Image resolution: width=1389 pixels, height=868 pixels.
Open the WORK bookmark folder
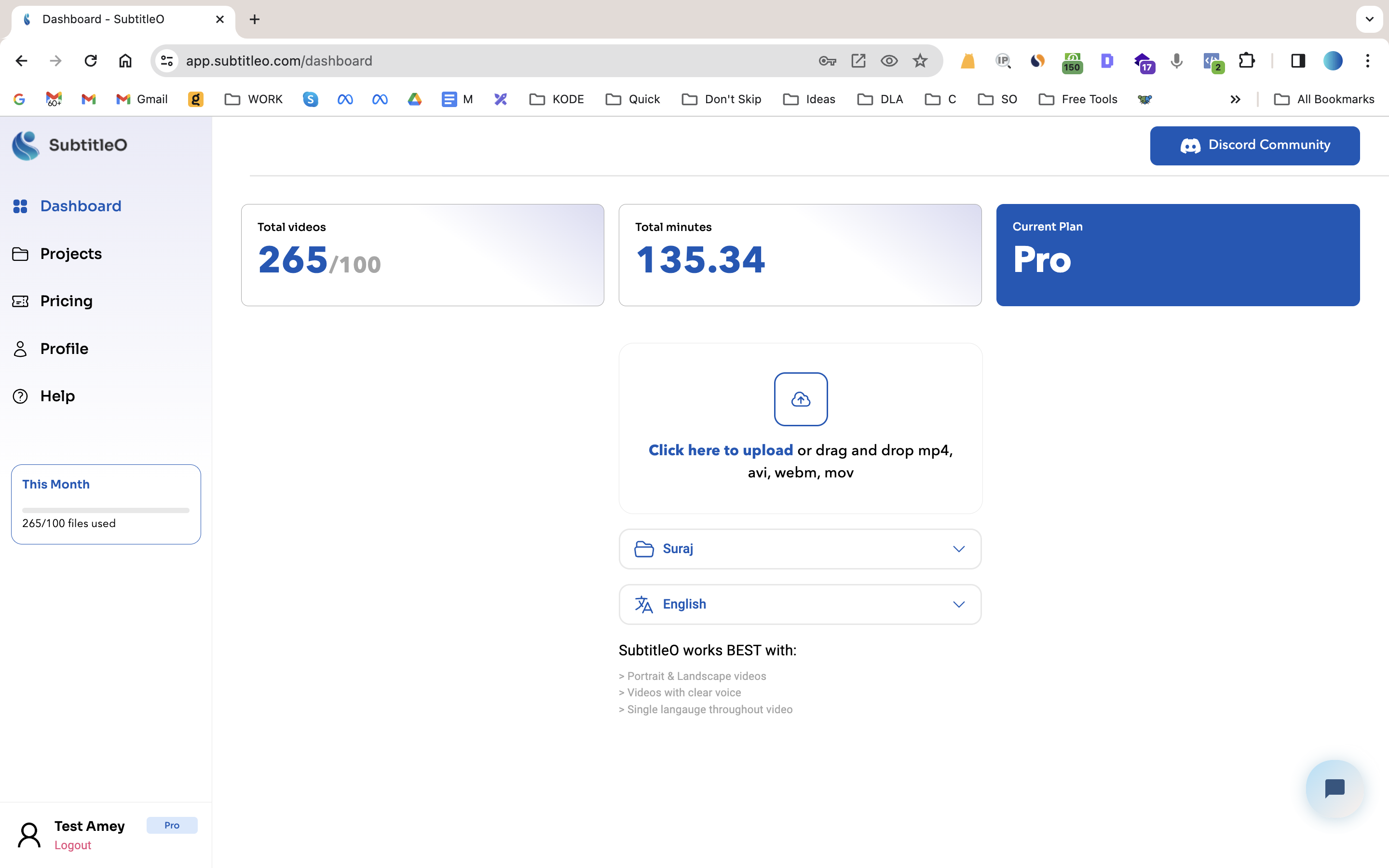click(x=254, y=99)
